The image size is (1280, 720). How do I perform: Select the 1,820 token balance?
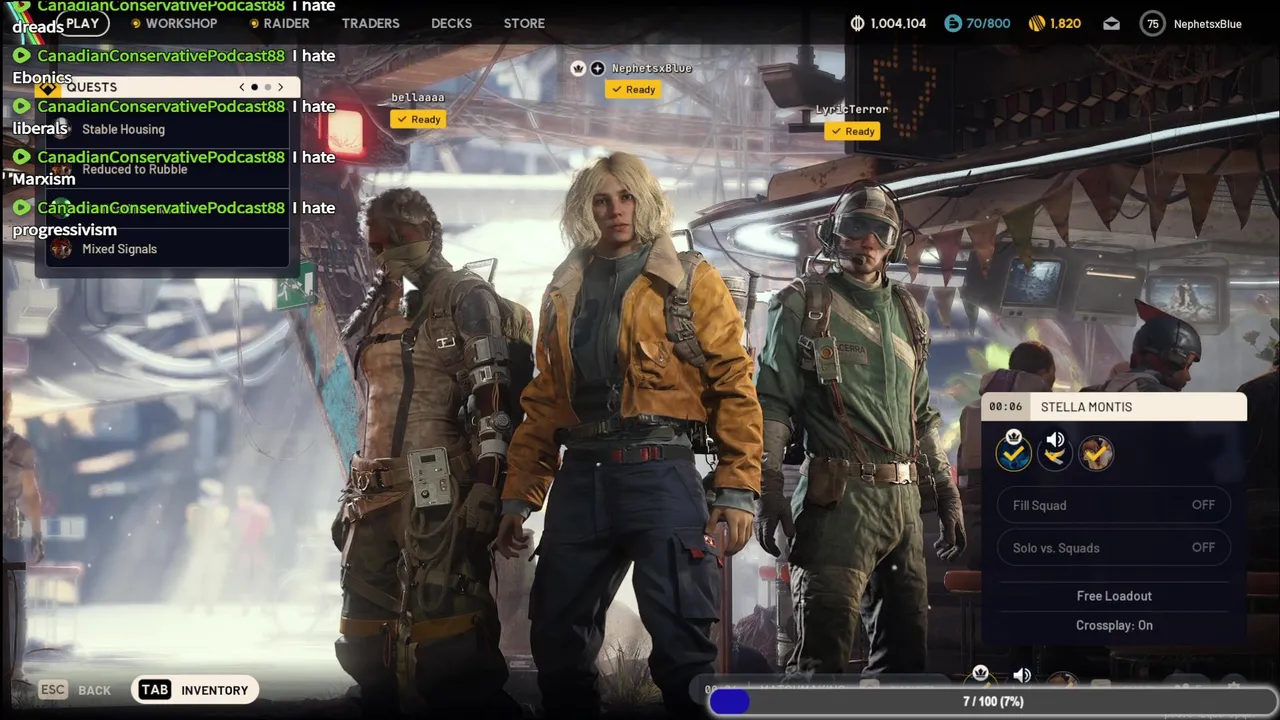(x=1065, y=23)
